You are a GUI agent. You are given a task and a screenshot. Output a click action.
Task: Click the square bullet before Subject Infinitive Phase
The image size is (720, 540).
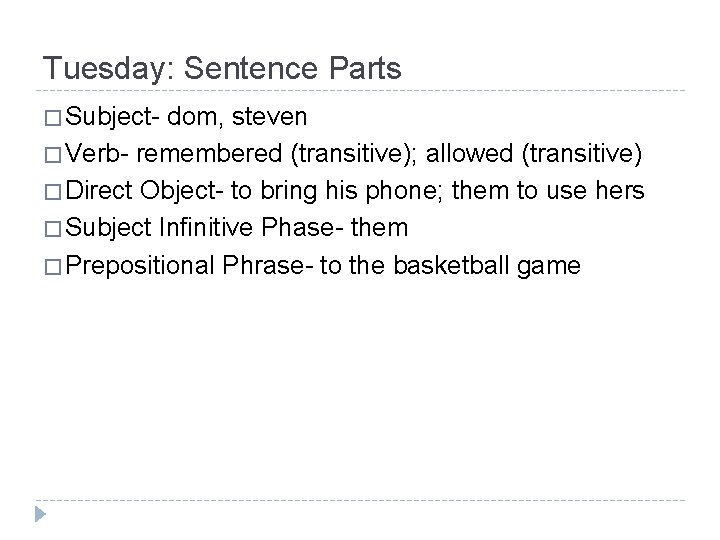click(x=52, y=229)
